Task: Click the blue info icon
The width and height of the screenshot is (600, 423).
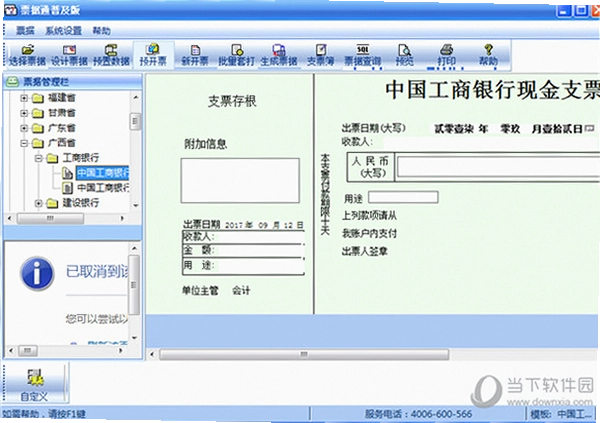Action: [37, 274]
